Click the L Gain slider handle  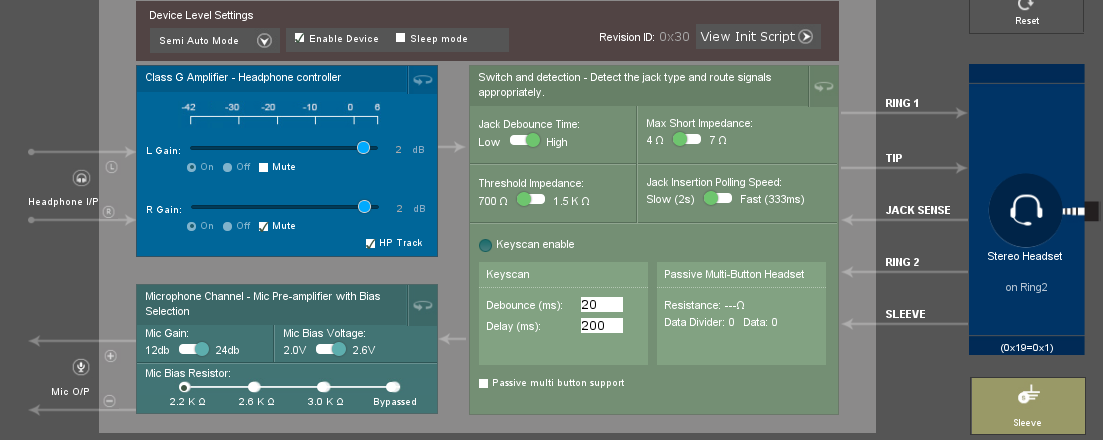click(363, 147)
